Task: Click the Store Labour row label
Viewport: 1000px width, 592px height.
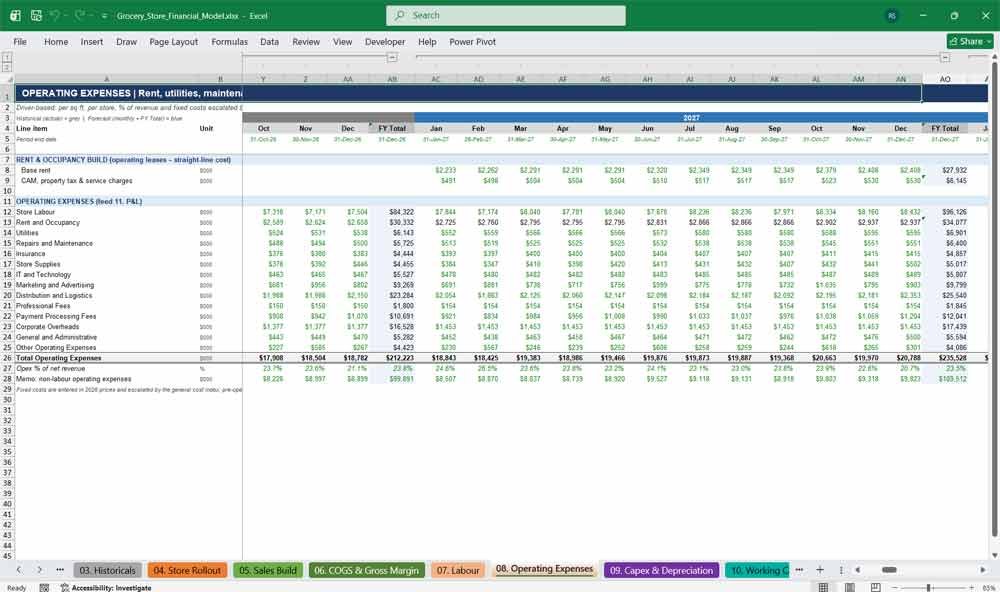Action: tap(36, 212)
